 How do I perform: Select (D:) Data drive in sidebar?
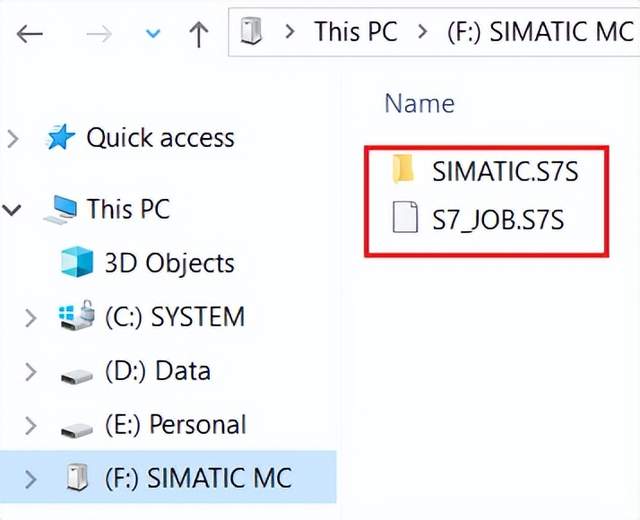(157, 372)
